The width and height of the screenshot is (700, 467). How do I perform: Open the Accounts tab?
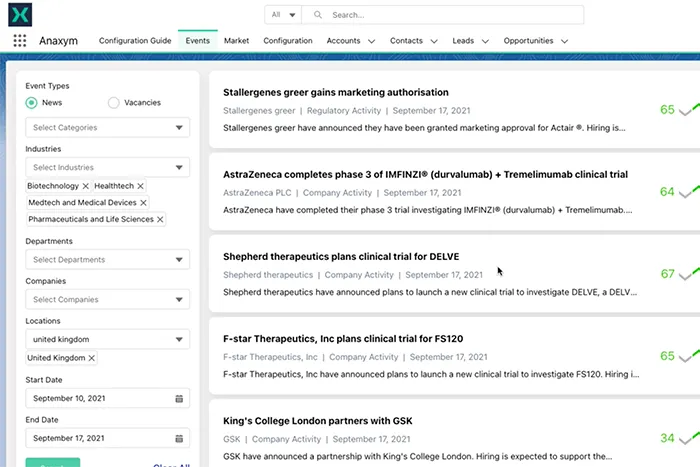point(343,41)
